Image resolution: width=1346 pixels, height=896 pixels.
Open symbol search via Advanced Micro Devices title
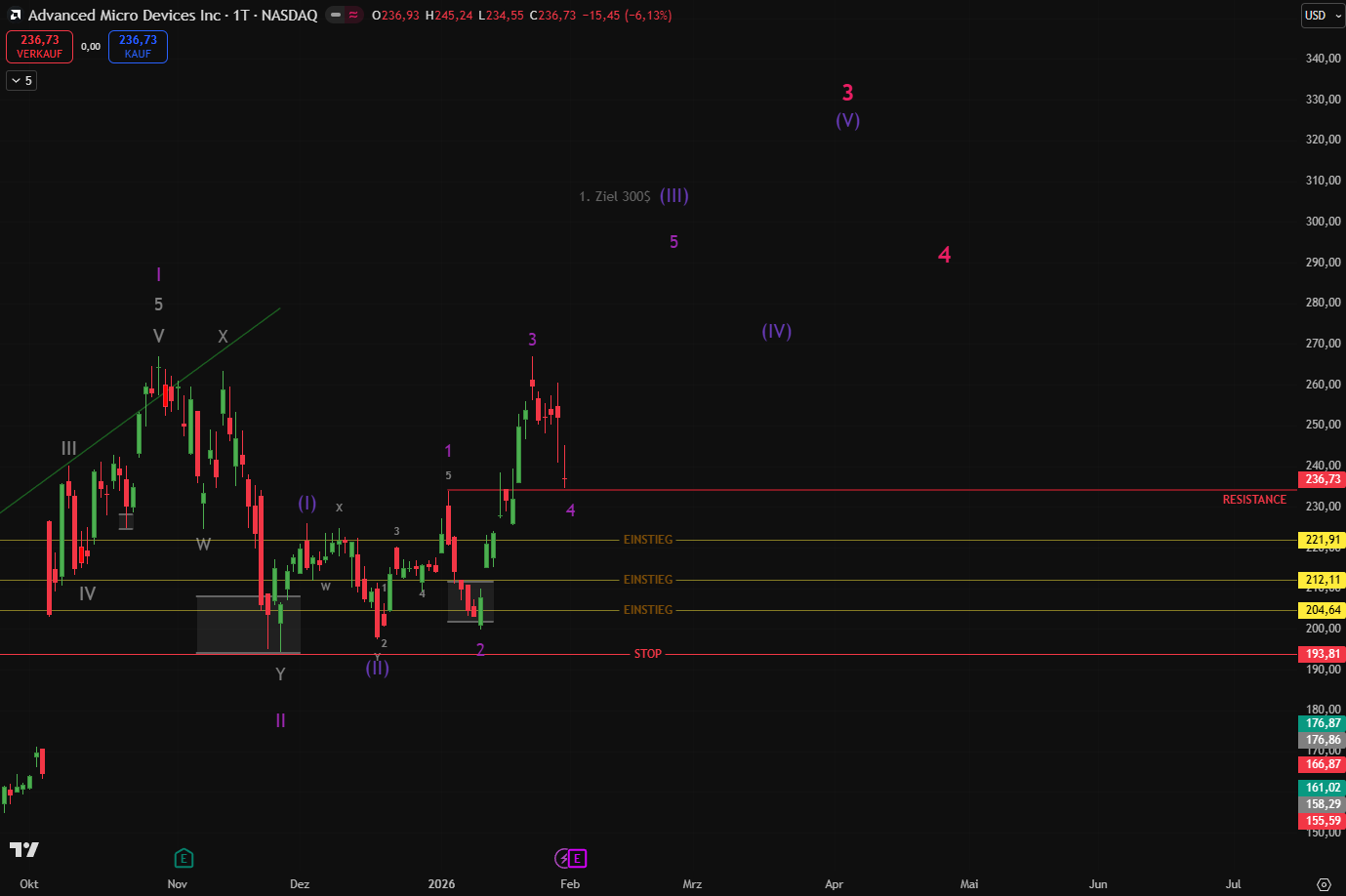pyautogui.click(x=124, y=16)
